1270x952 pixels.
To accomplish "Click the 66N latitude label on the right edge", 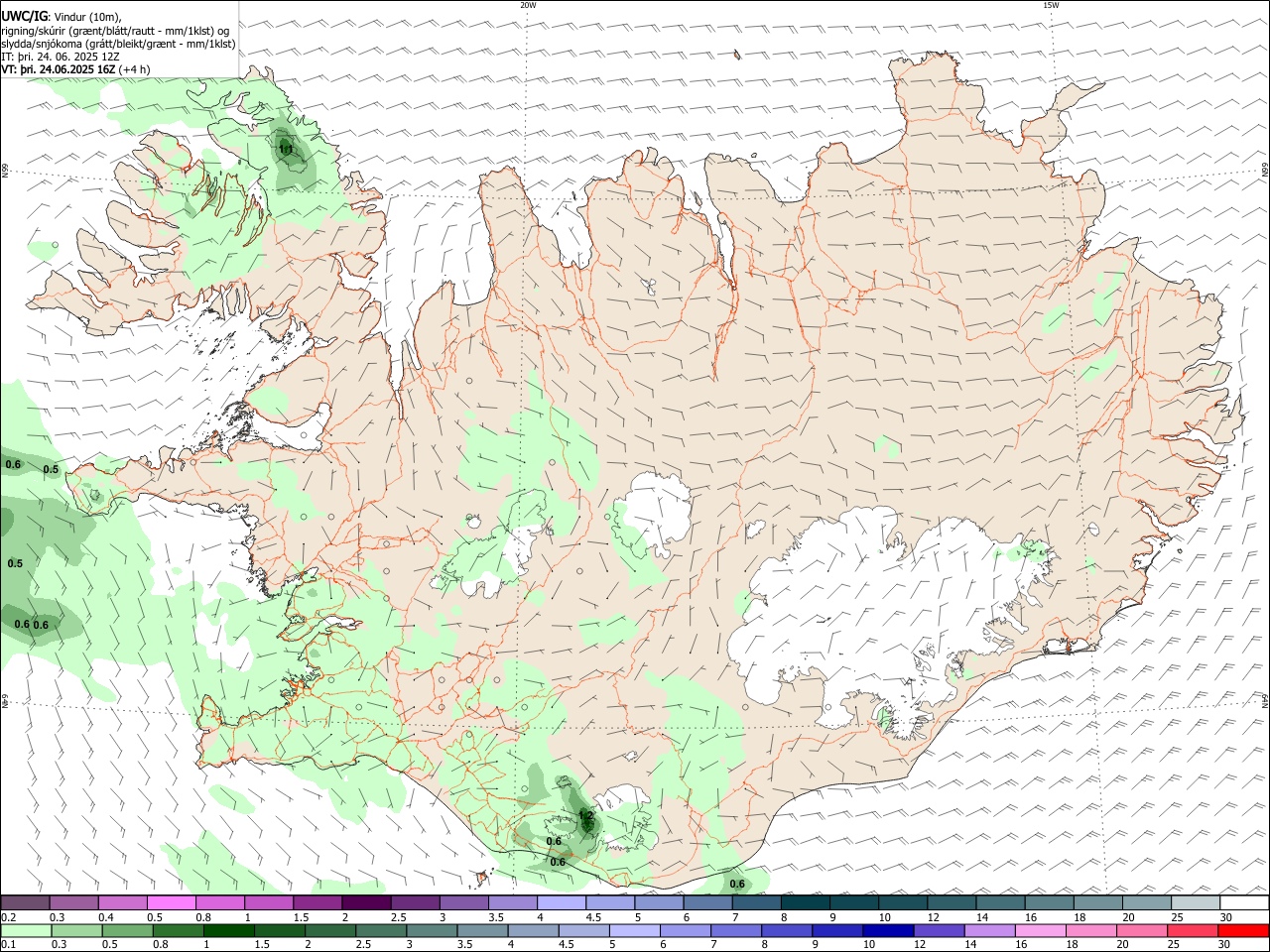I will click(x=1265, y=170).
